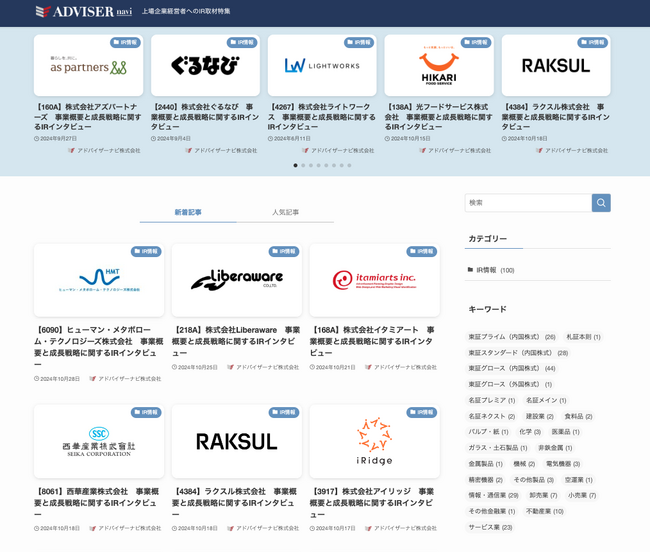Open the RAKSUL carousel thumbnail
650x552 pixels.
[556, 65]
